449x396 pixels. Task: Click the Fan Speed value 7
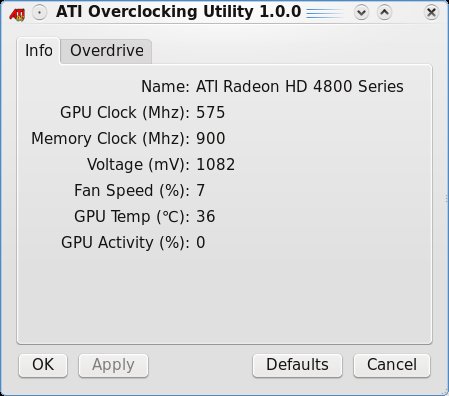pos(200,191)
